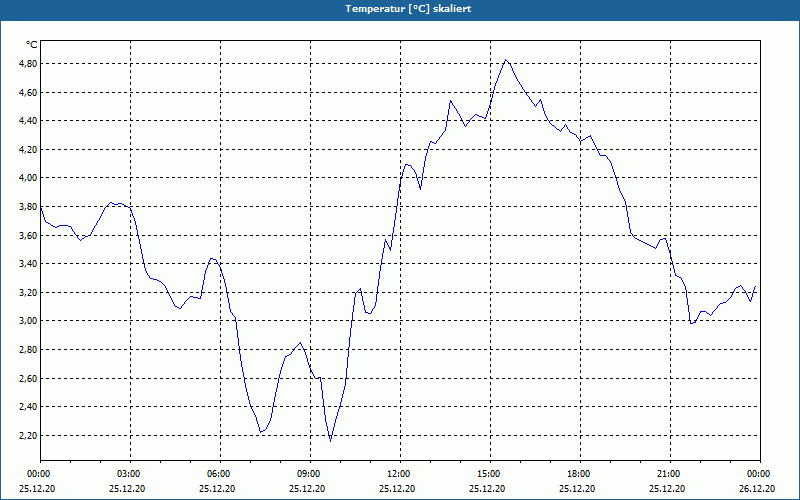Pick the 3,80 y-axis label
Viewport: 800px width, 500px height.
click(x=28, y=207)
